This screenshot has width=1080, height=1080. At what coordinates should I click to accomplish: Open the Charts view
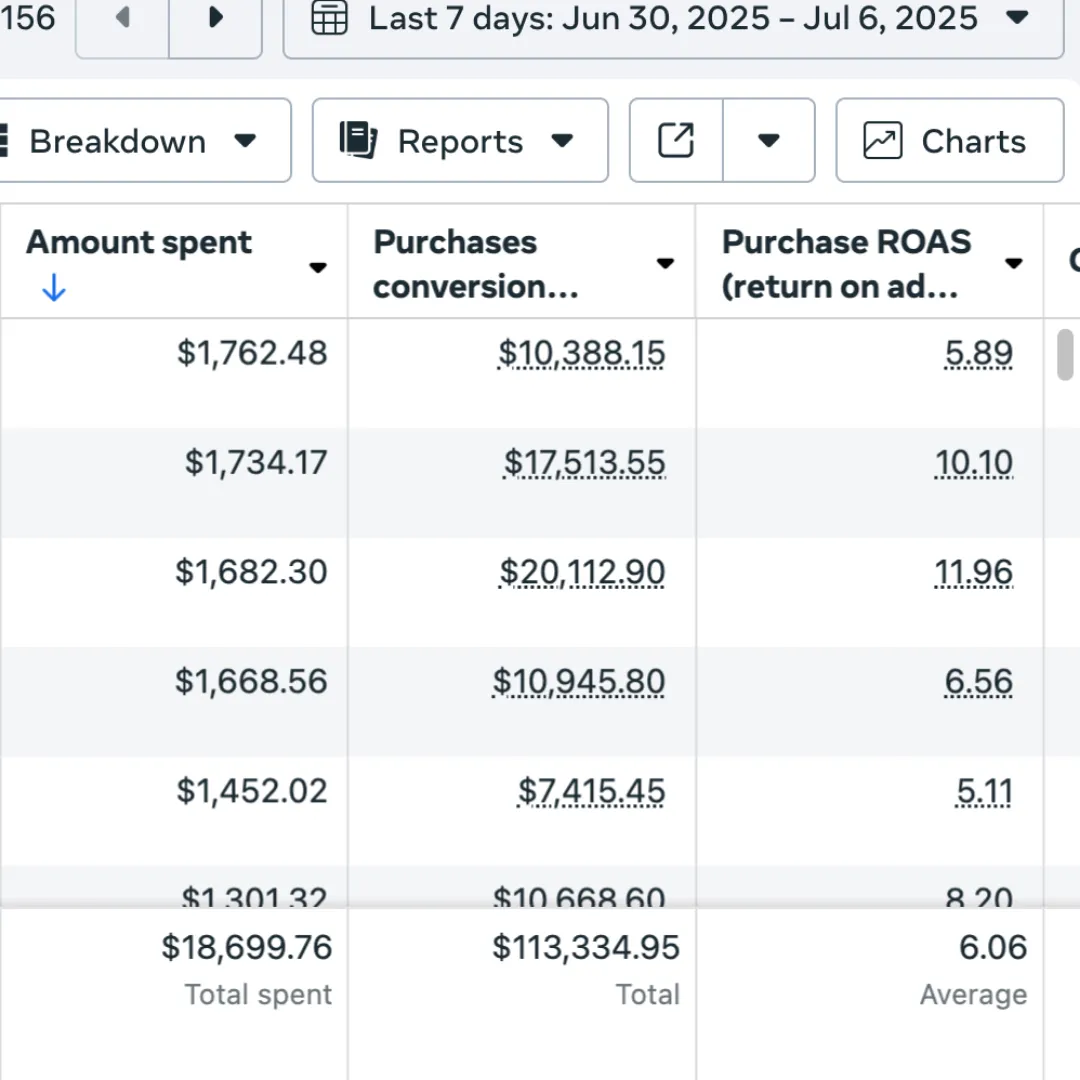pyautogui.click(x=972, y=141)
